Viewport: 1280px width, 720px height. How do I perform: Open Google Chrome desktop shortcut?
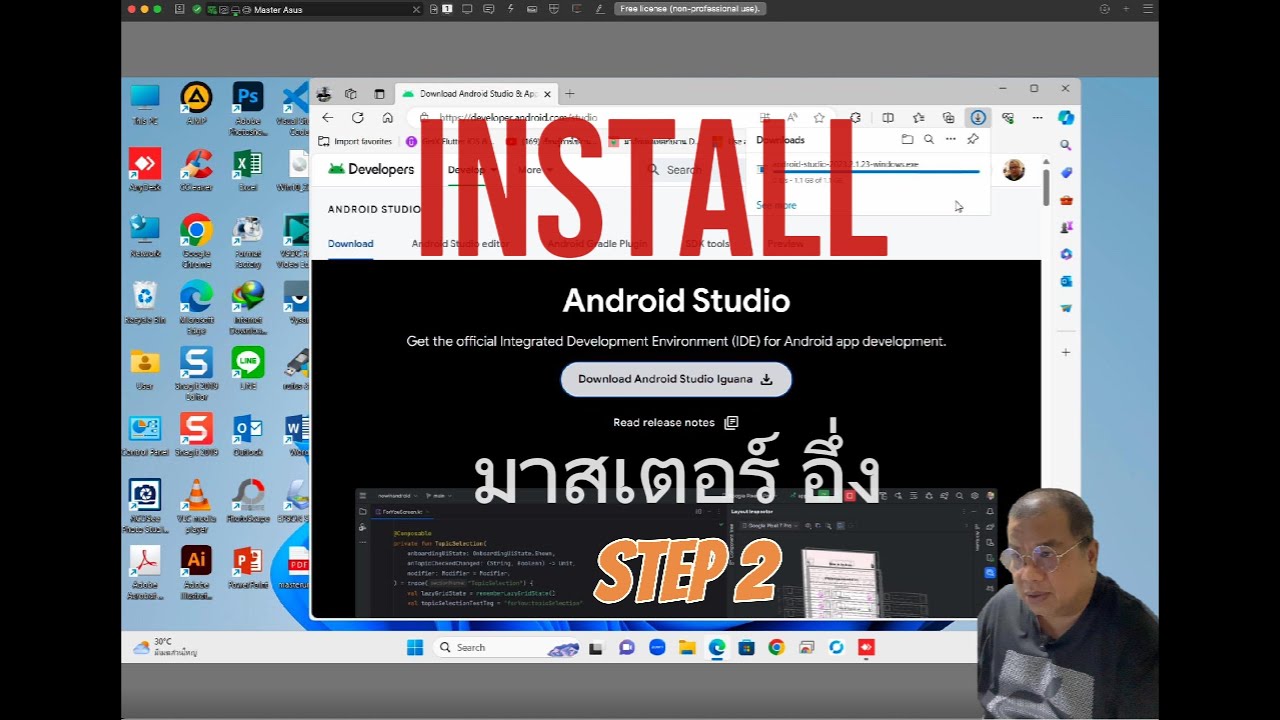[196, 241]
